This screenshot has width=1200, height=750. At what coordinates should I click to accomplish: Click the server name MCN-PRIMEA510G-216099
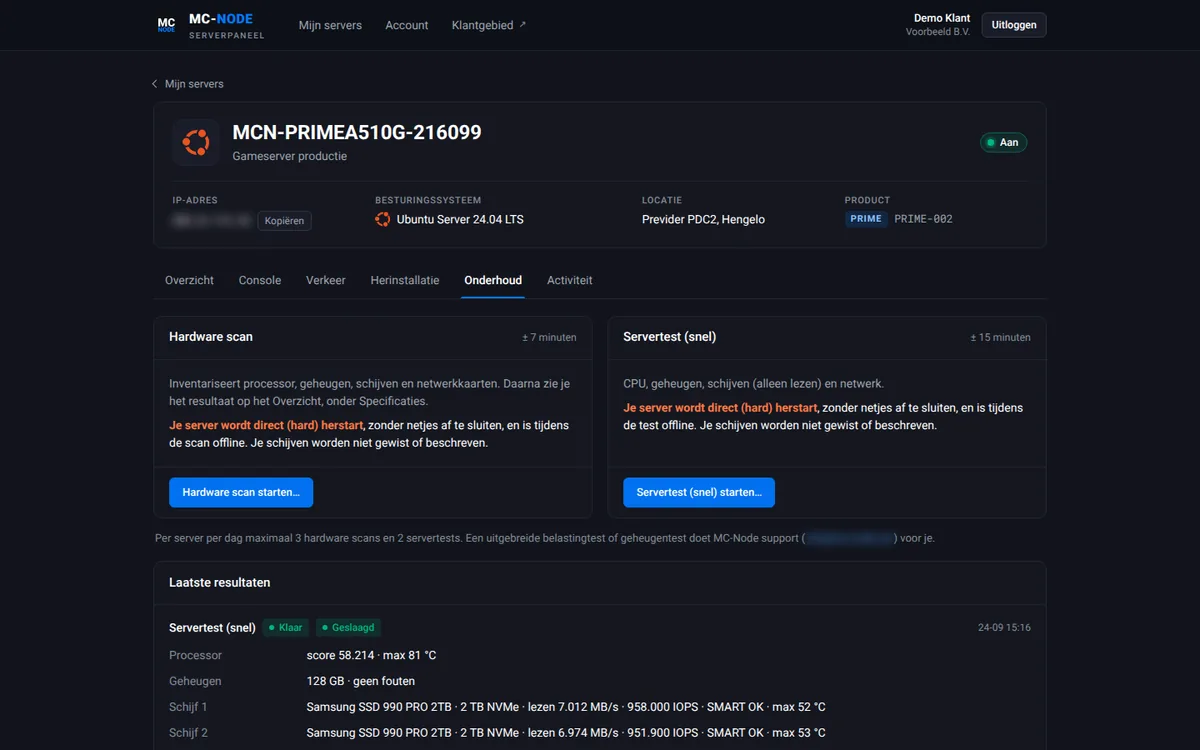point(357,132)
